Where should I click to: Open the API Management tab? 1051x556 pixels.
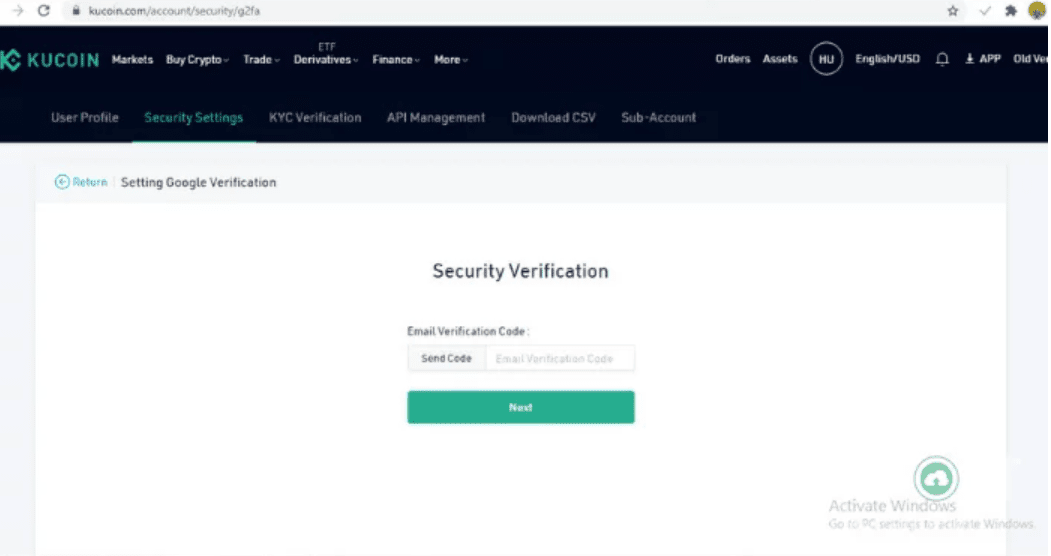tap(436, 118)
